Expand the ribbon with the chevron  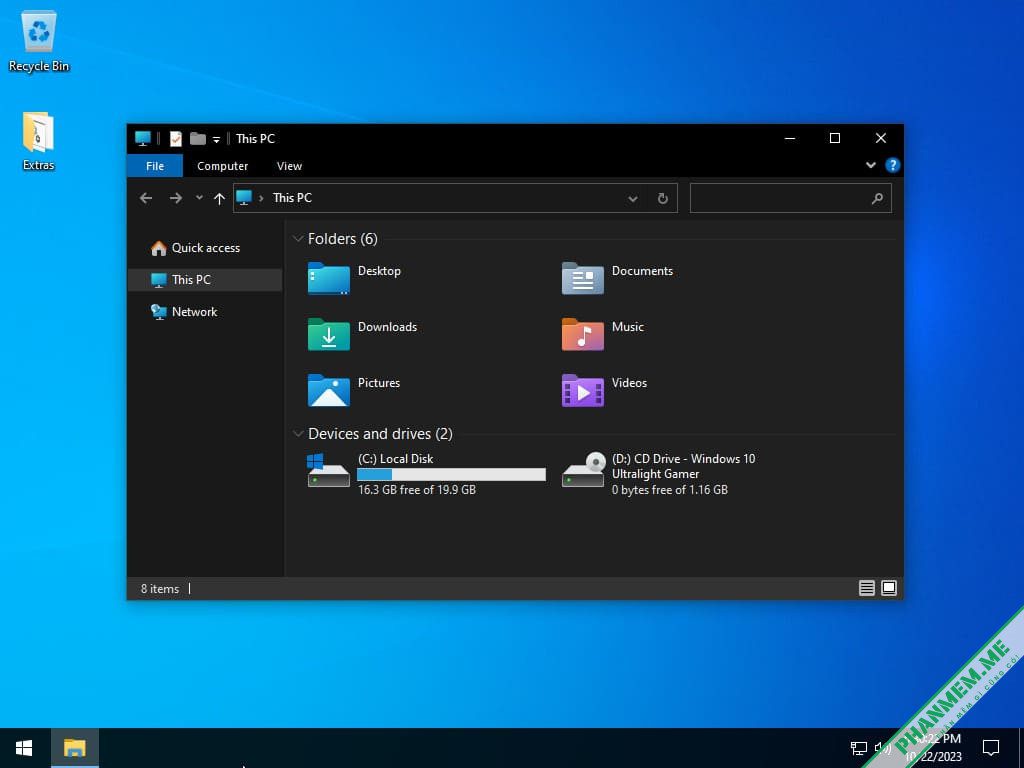[870, 165]
